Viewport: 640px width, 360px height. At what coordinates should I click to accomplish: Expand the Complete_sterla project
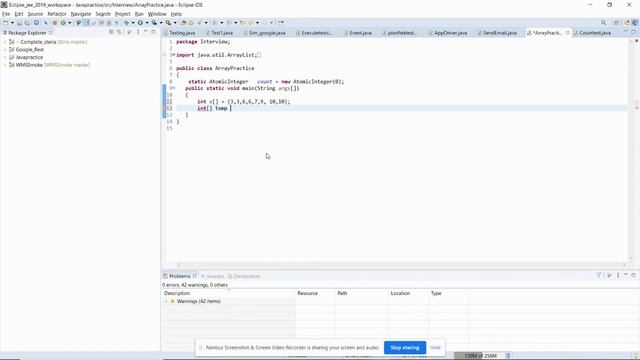[5, 42]
